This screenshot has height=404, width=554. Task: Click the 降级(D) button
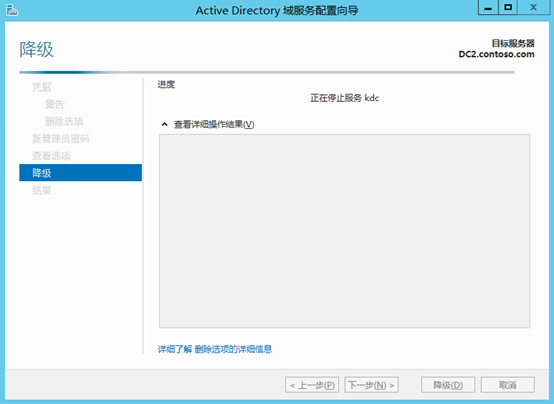click(x=448, y=385)
